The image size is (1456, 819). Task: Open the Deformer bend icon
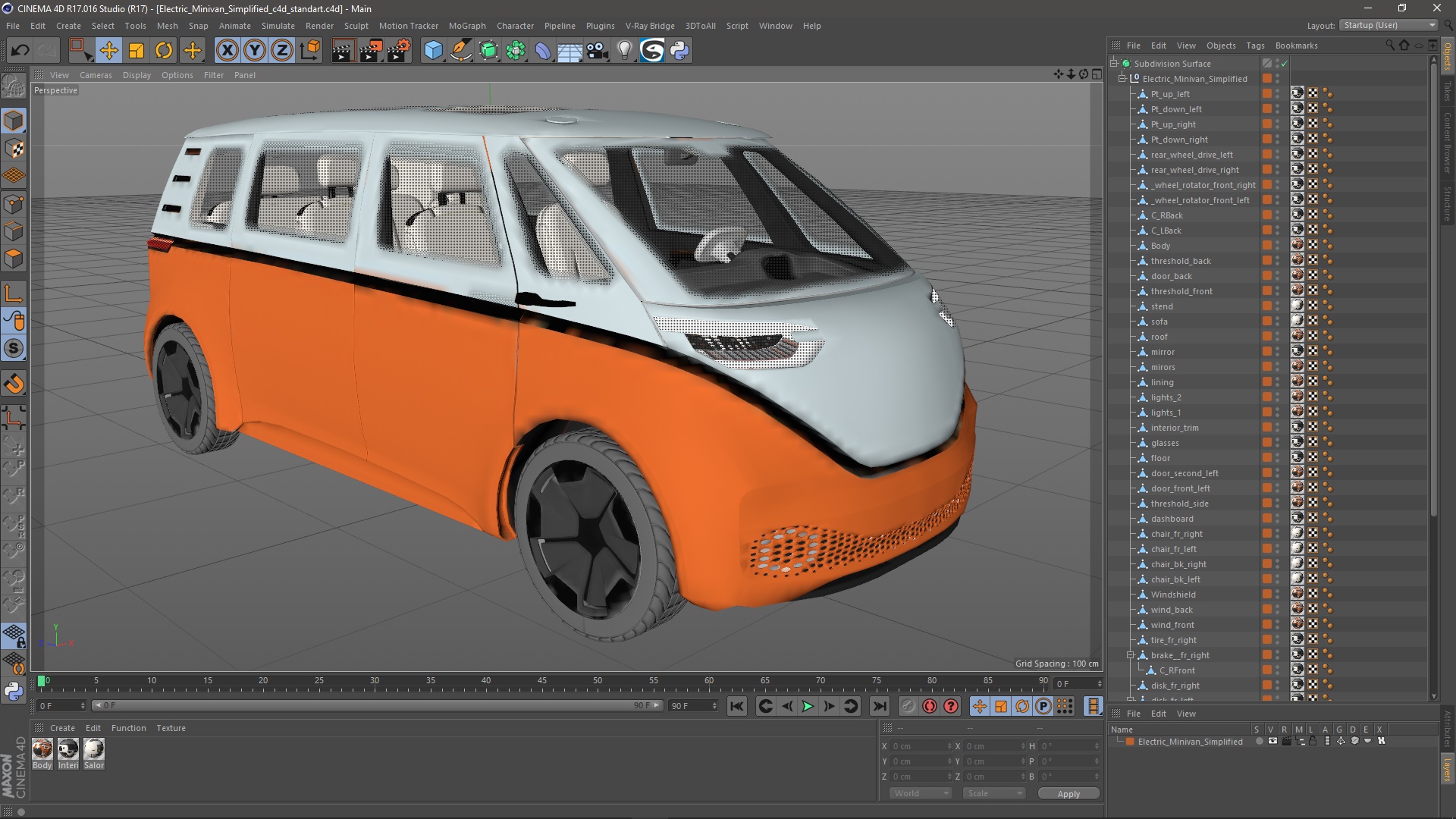coord(543,51)
